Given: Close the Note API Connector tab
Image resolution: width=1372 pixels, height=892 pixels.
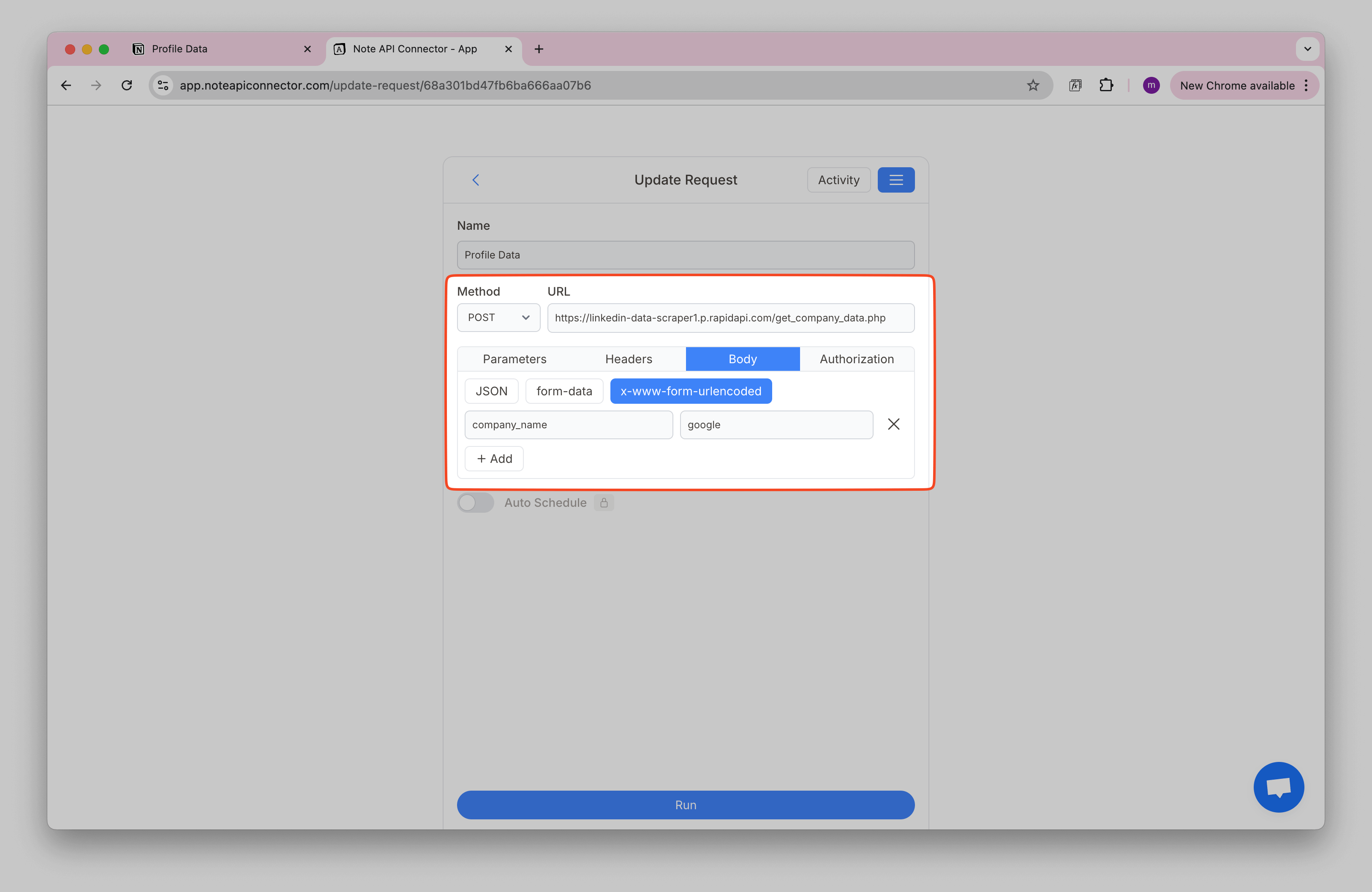Looking at the screenshot, I should pyautogui.click(x=509, y=49).
